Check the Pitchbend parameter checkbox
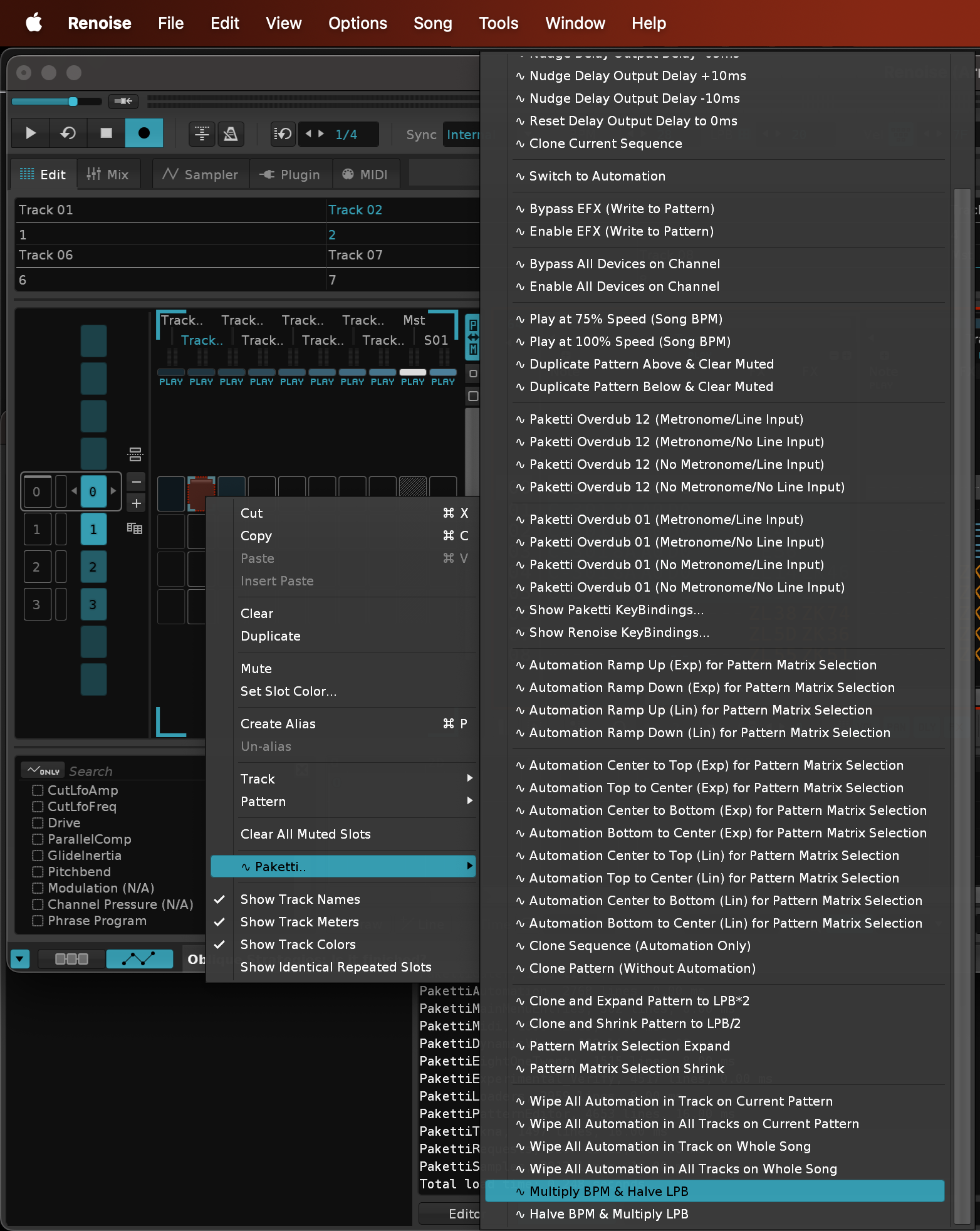The width and height of the screenshot is (980, 1231). click(38, 872)
